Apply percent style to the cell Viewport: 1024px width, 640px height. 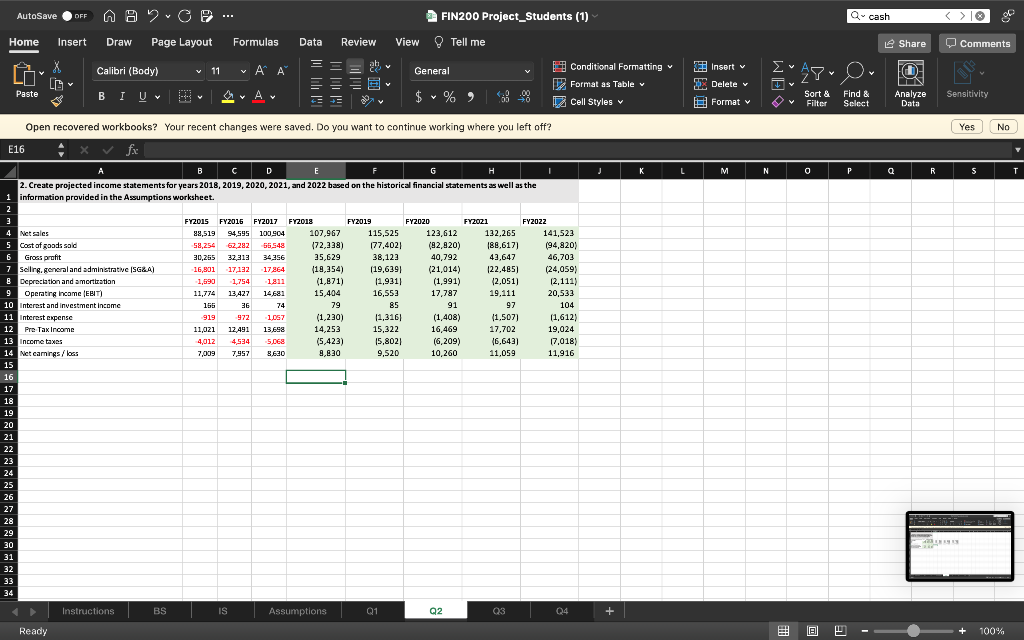pos(451,97)
